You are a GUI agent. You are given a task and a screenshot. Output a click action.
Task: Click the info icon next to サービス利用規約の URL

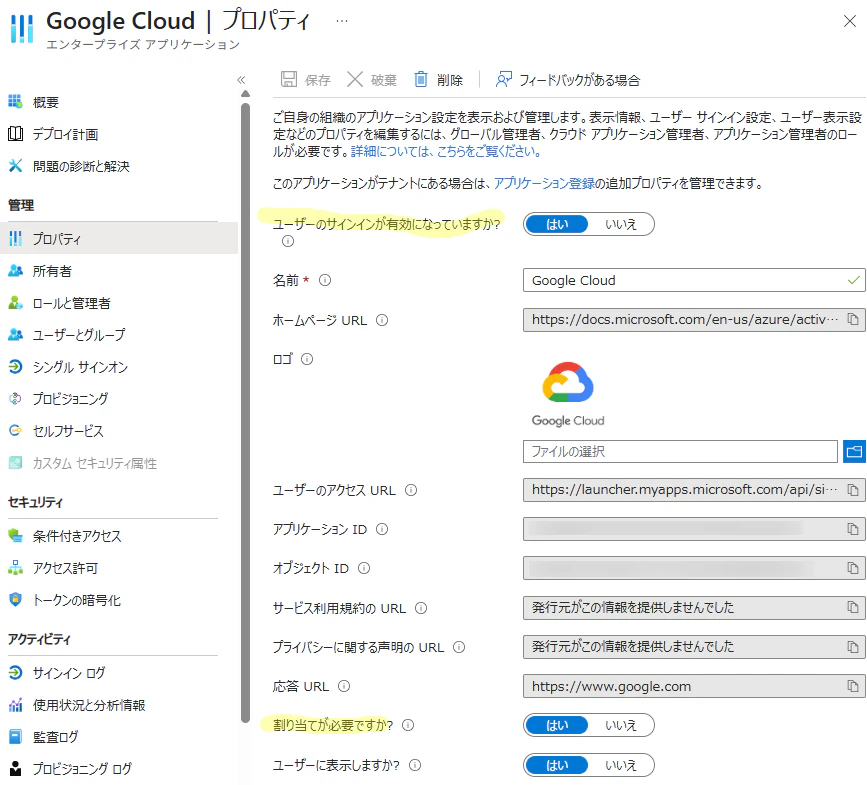(x=421, y=608)
